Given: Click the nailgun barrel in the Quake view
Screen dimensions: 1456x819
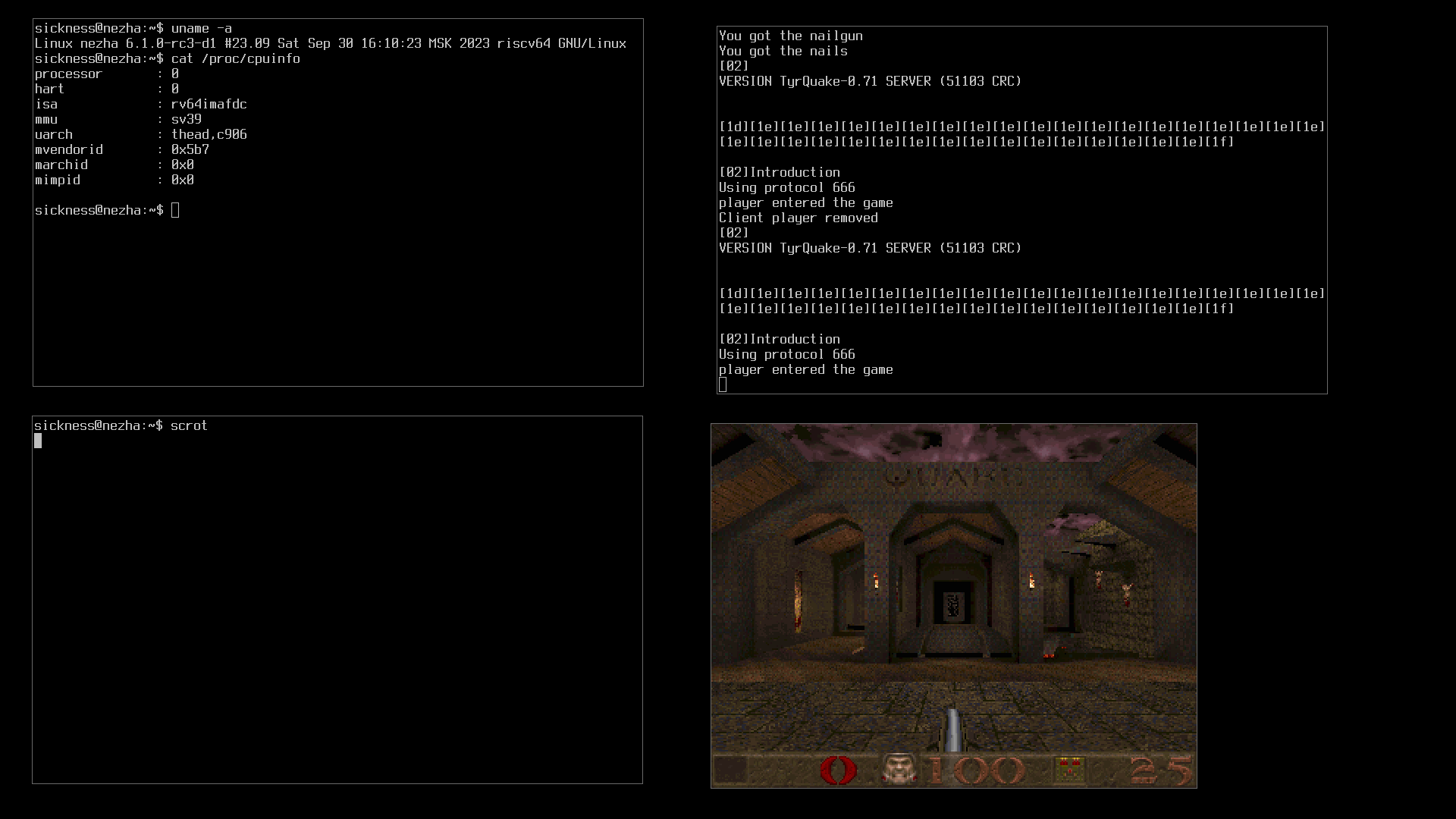Looking at the screenshot, I should tap(953, 730).
